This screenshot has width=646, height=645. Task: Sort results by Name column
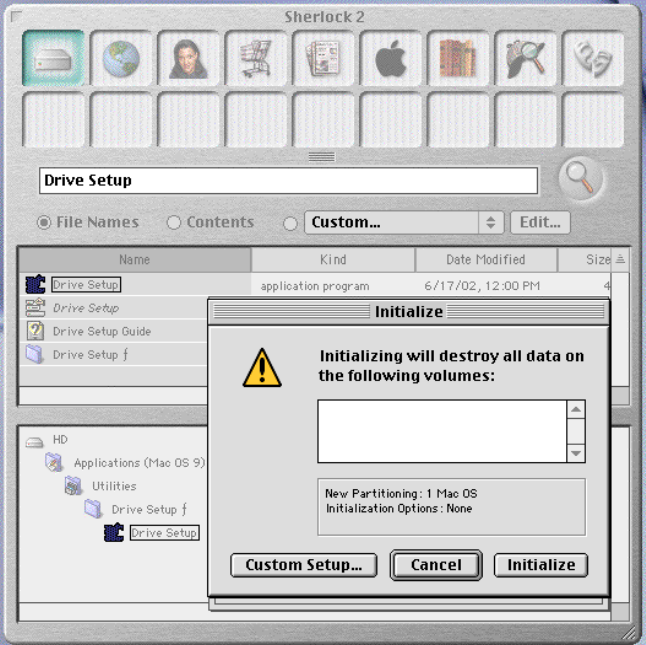135,259
